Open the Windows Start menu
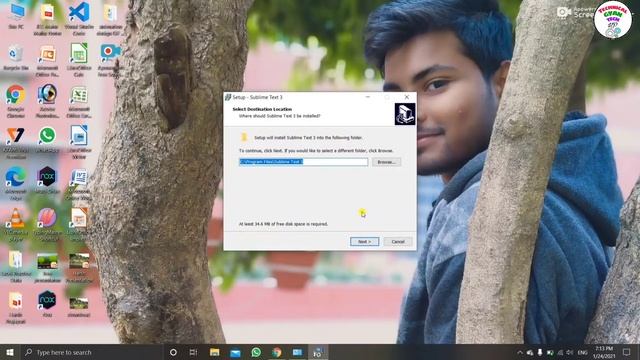This screenshot has height=360, width=640. [10, 352]
